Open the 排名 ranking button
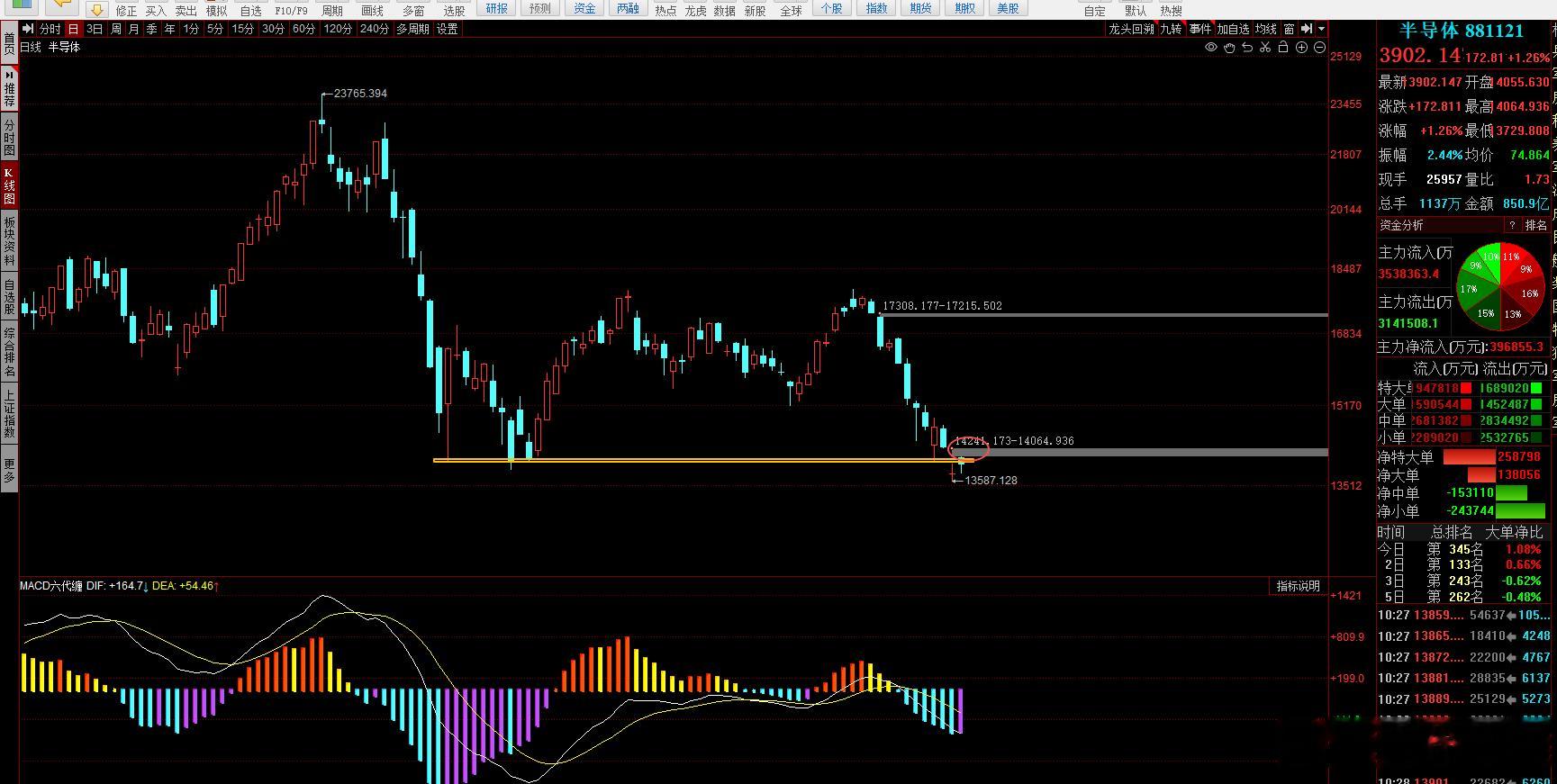The image size is (1557, 784). click(x=1535, y=225)
